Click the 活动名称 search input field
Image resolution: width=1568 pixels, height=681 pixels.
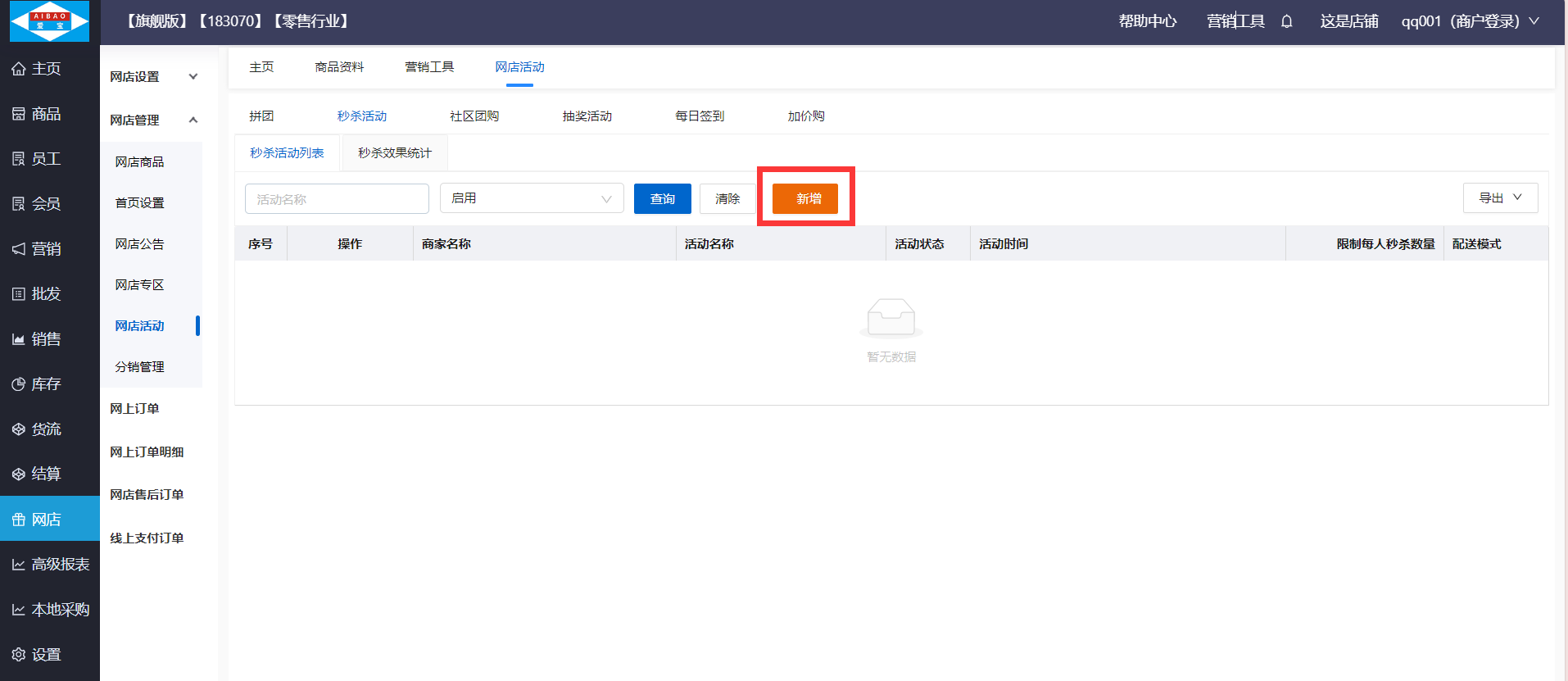(337, 199)
